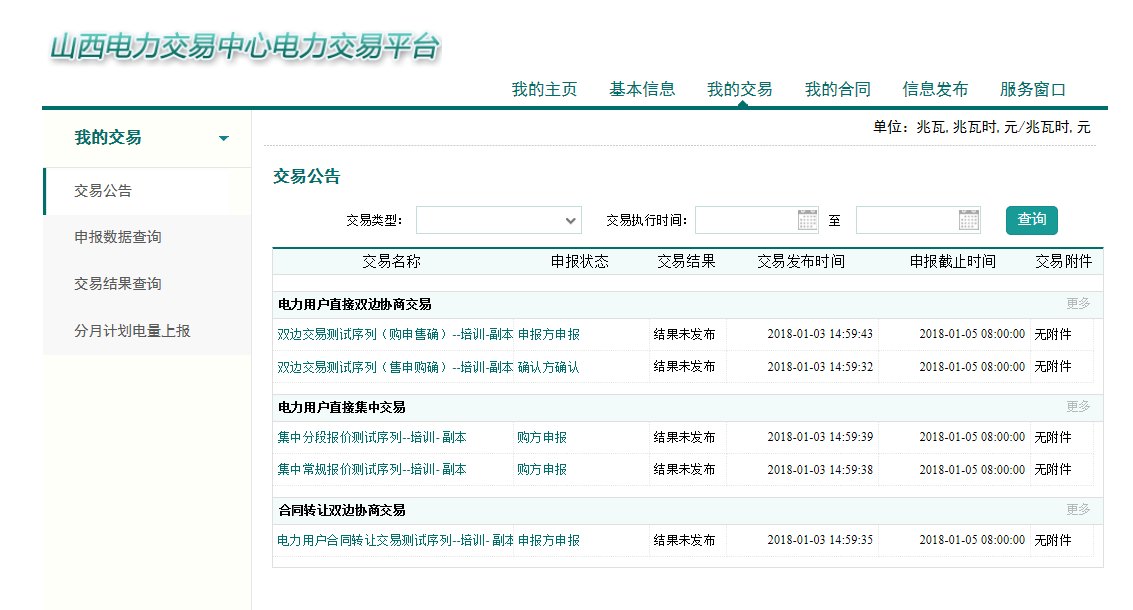Select the 服务窗口 tab
This screenshot has width=1133, height=610.
point(1032,89)
